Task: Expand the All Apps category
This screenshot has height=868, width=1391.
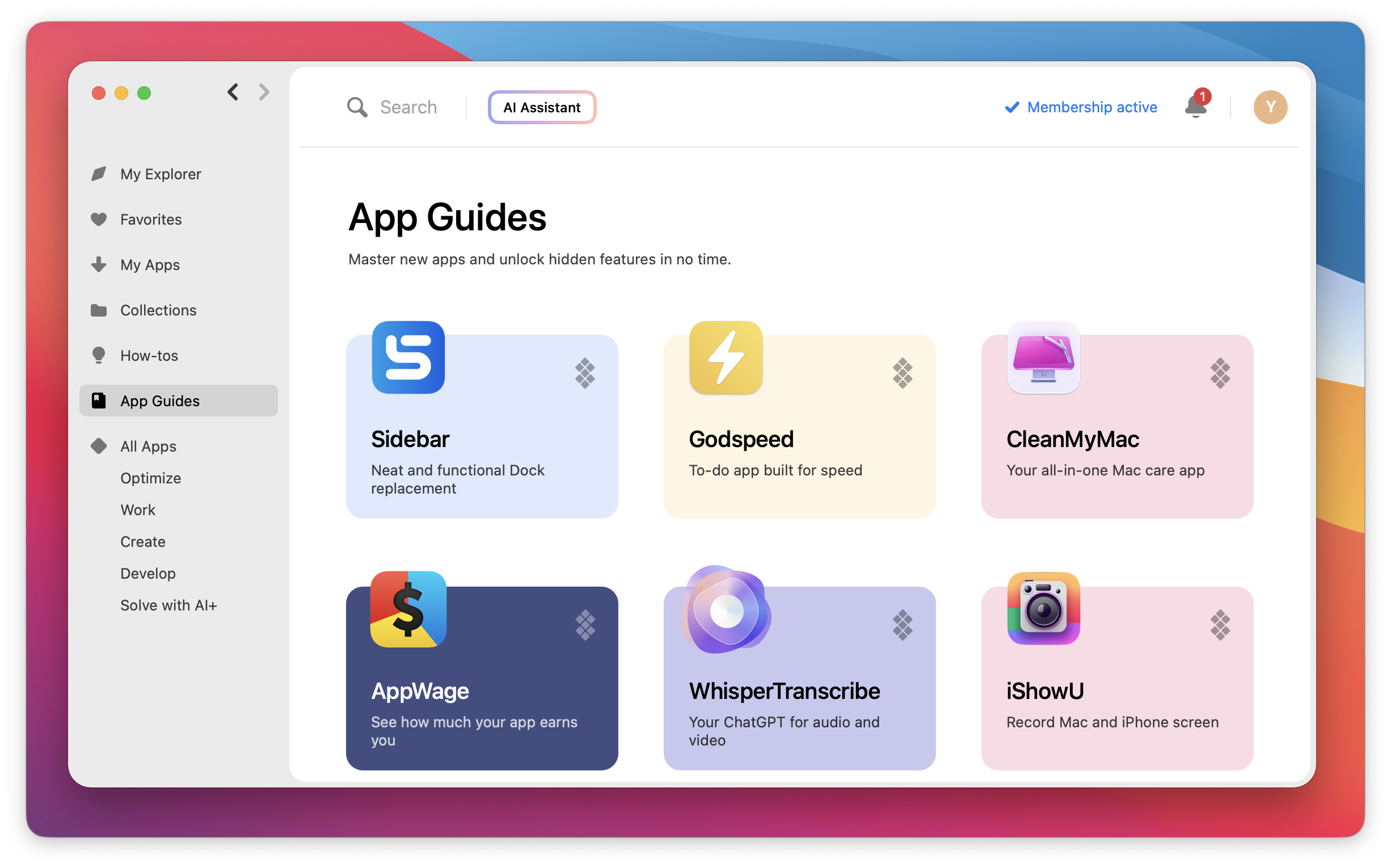Action: pyautogui.click(x=147, y=446)
